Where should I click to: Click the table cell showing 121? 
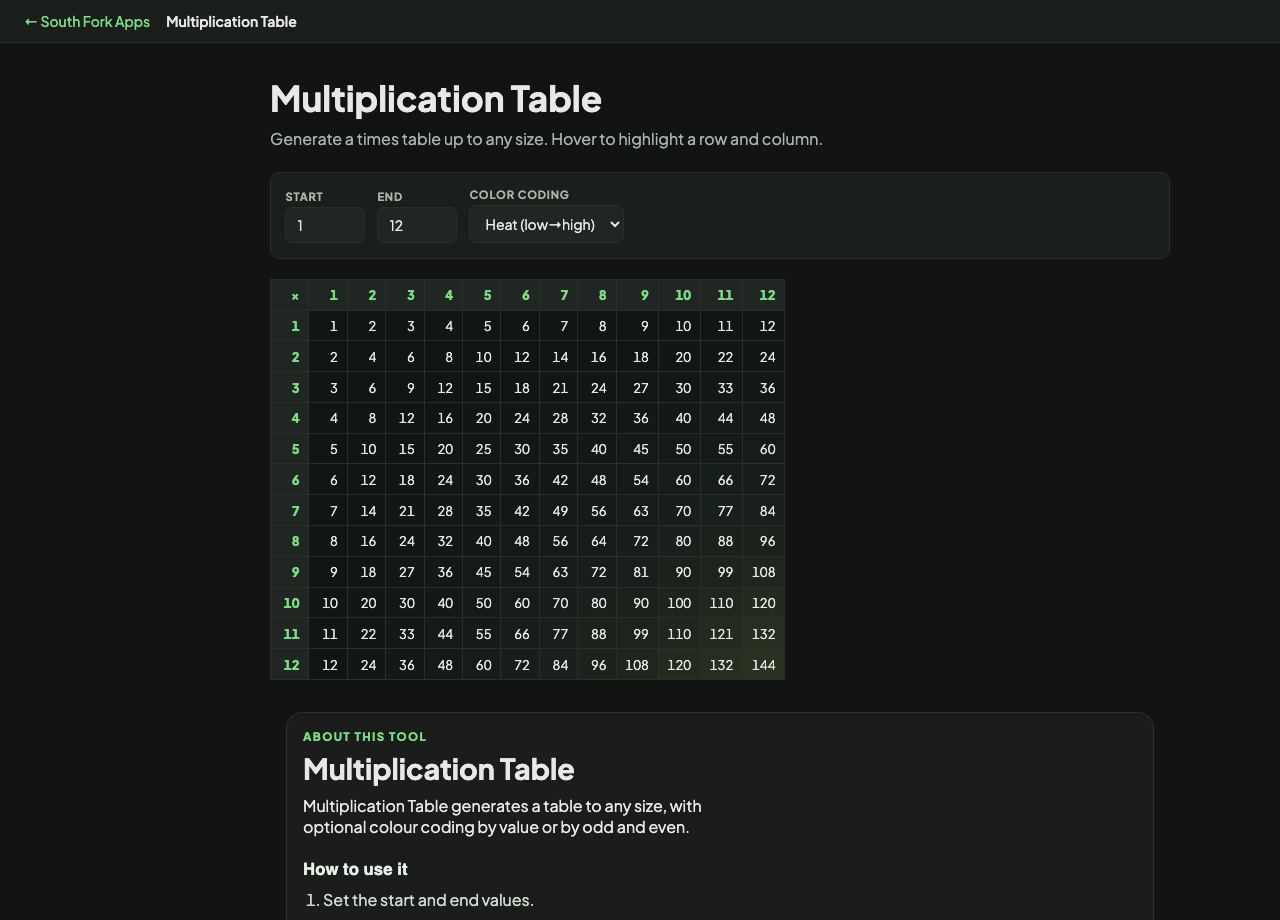pyautogui.click(x=722, y=634)
